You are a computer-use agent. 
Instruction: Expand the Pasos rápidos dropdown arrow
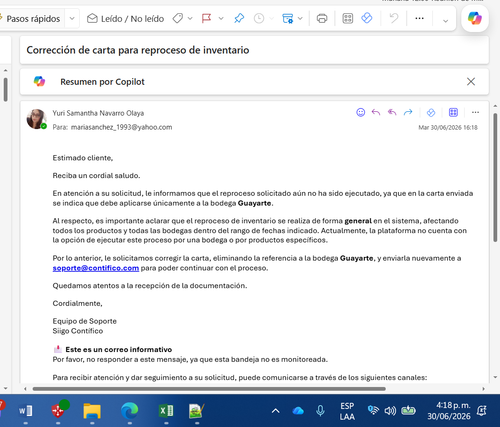[x=72, y=19]
